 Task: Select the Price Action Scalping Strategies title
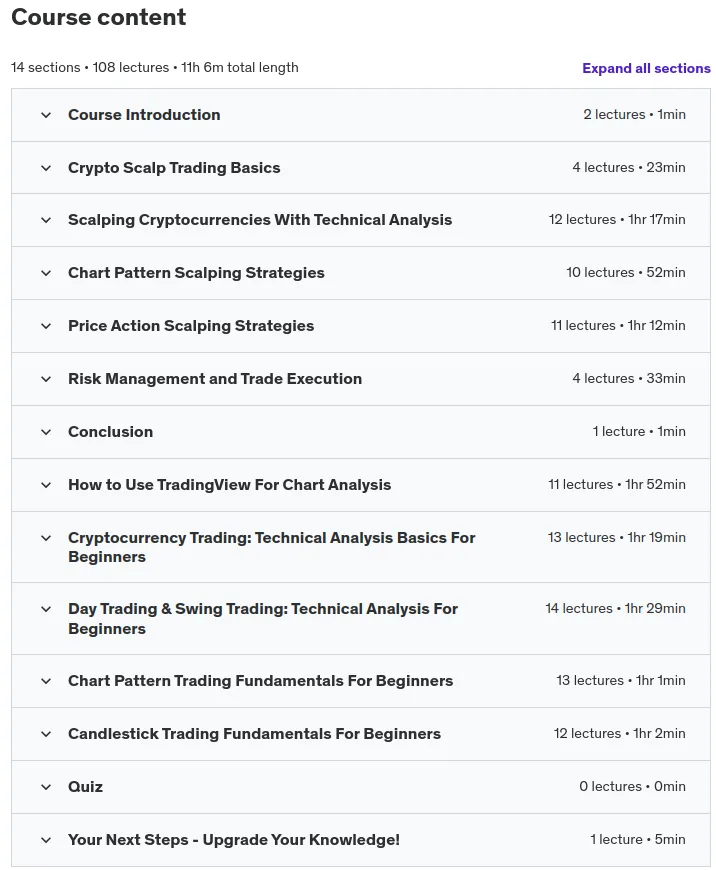click(x=191, y=326)
